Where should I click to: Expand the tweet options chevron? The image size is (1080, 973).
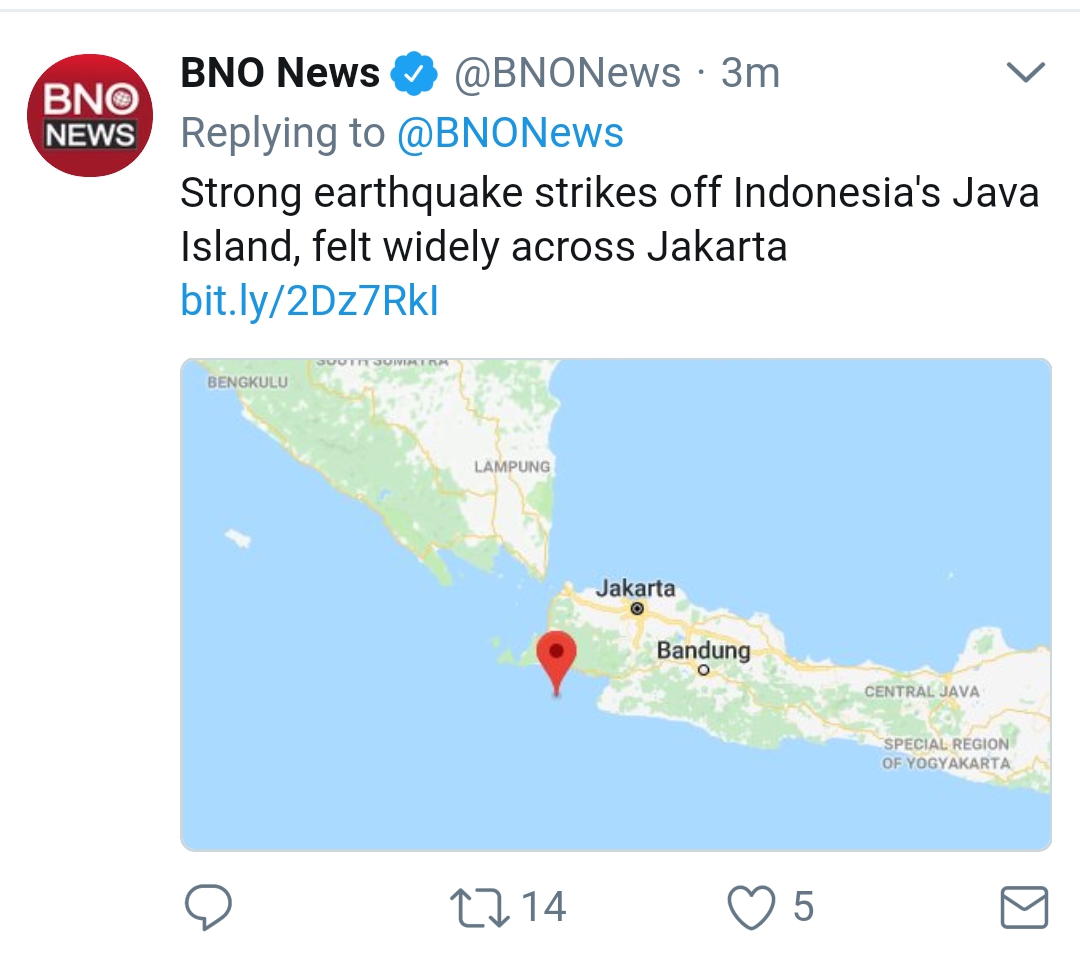pos(1024,73)
